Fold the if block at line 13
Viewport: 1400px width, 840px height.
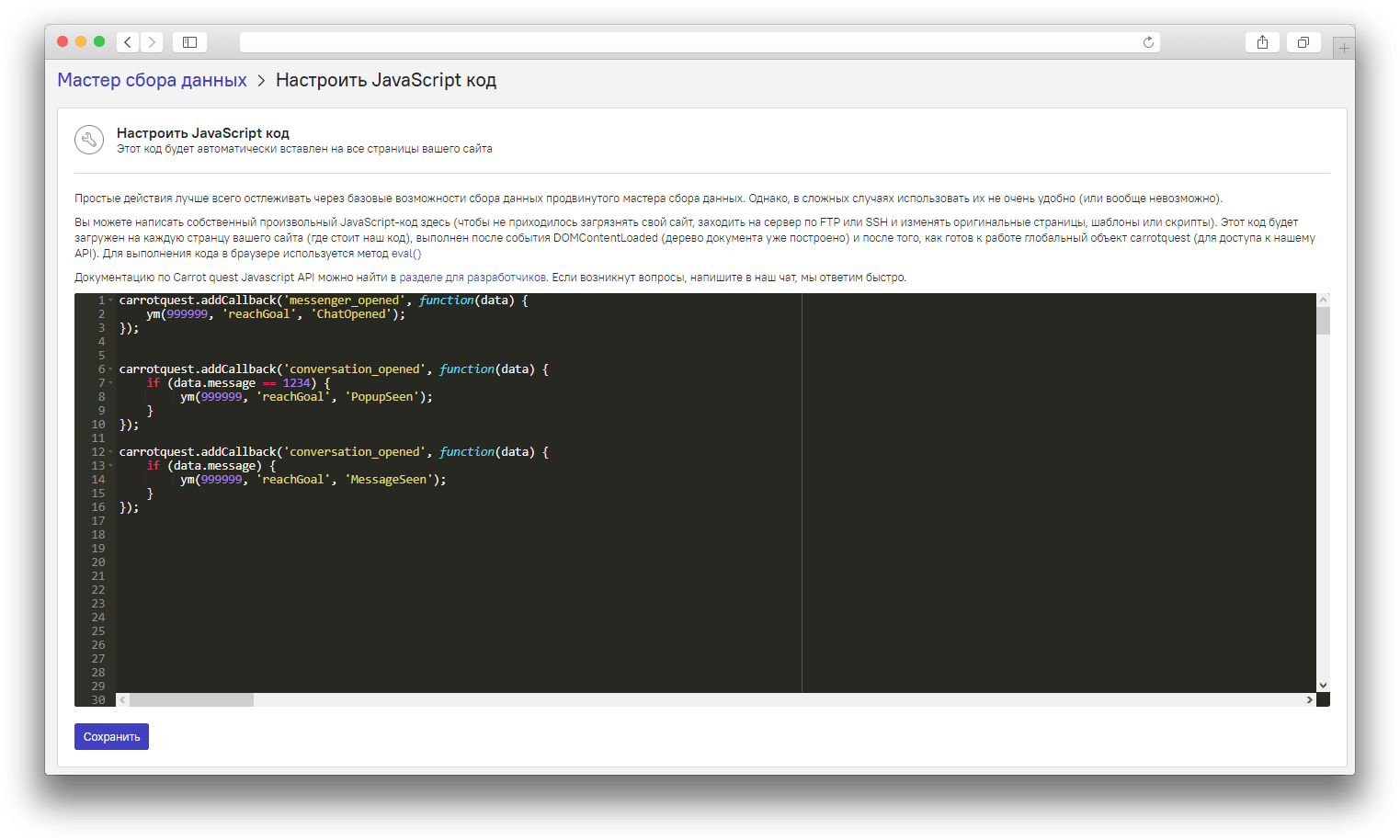pyautogui.click(x=110, y=465)
